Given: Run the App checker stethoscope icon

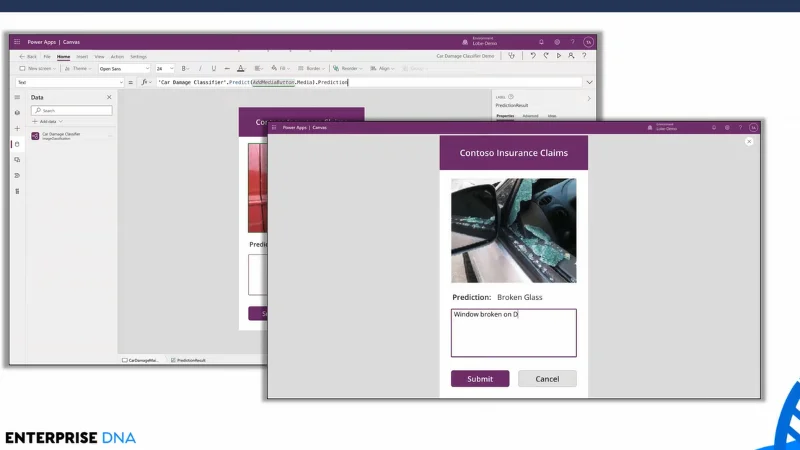Looking at the screenshot, I should tap(511, 56).
